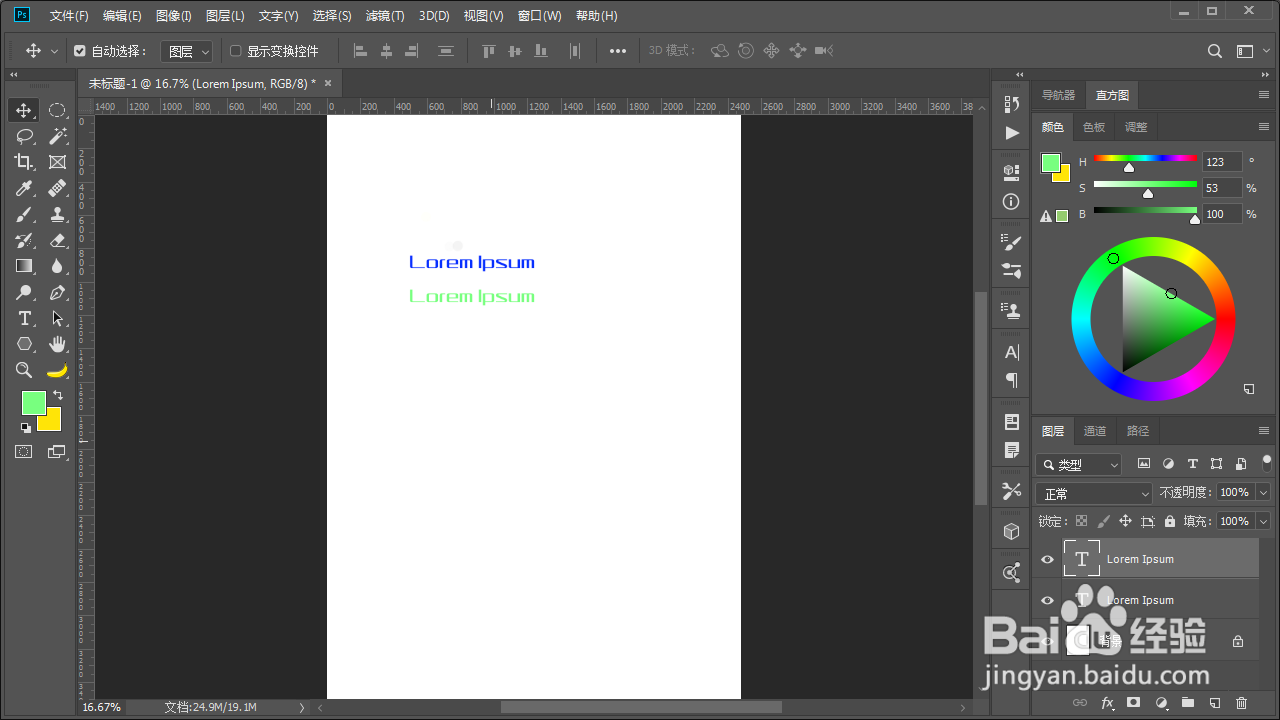The width and height of the screenshot is (1280, 720).
Task: Click out-of-gamut warning triangle
Action: point(1046,216)
